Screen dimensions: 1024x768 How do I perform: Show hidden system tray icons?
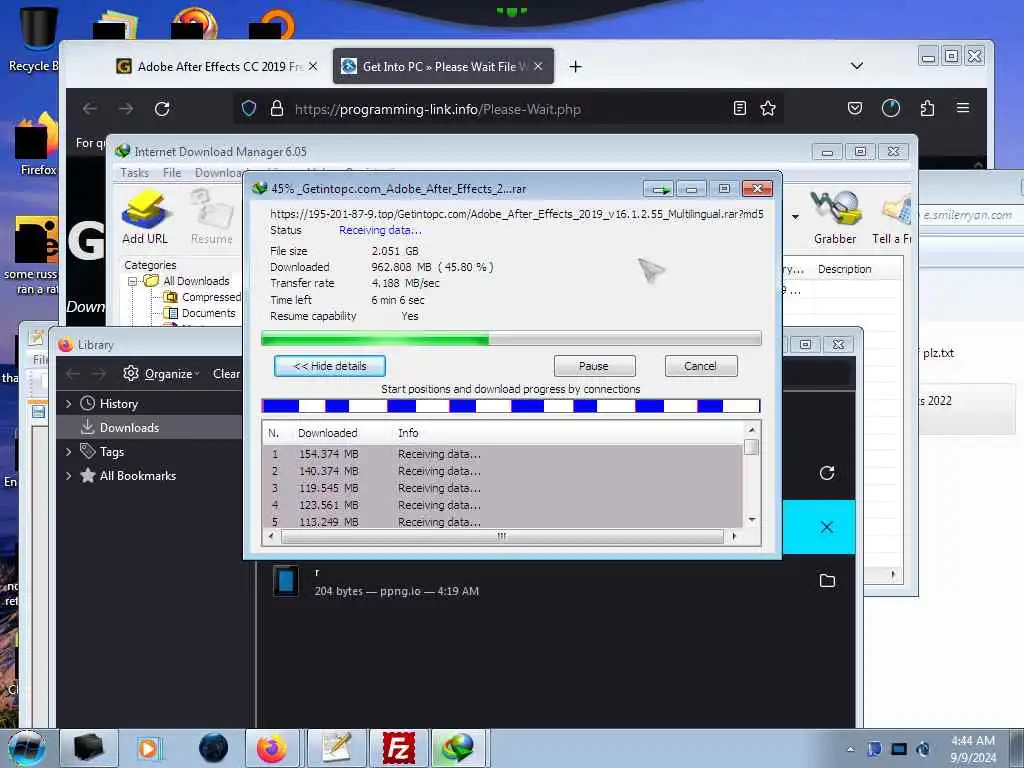850,749
